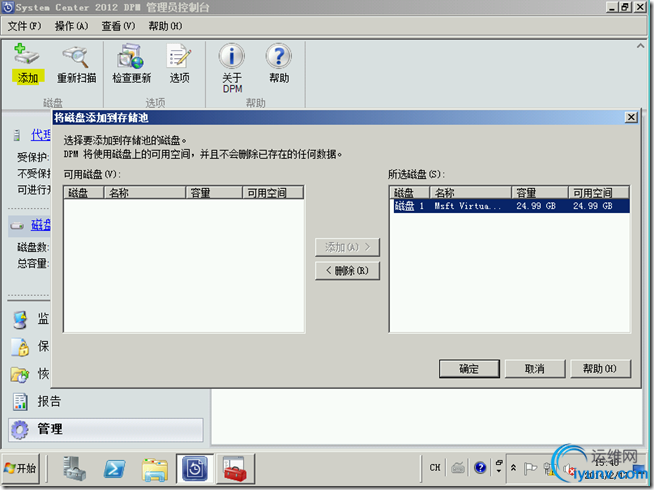654x490 pixels.
Task: Click the 帮助 question mark ribbon icon
Action: click(278, 56)
